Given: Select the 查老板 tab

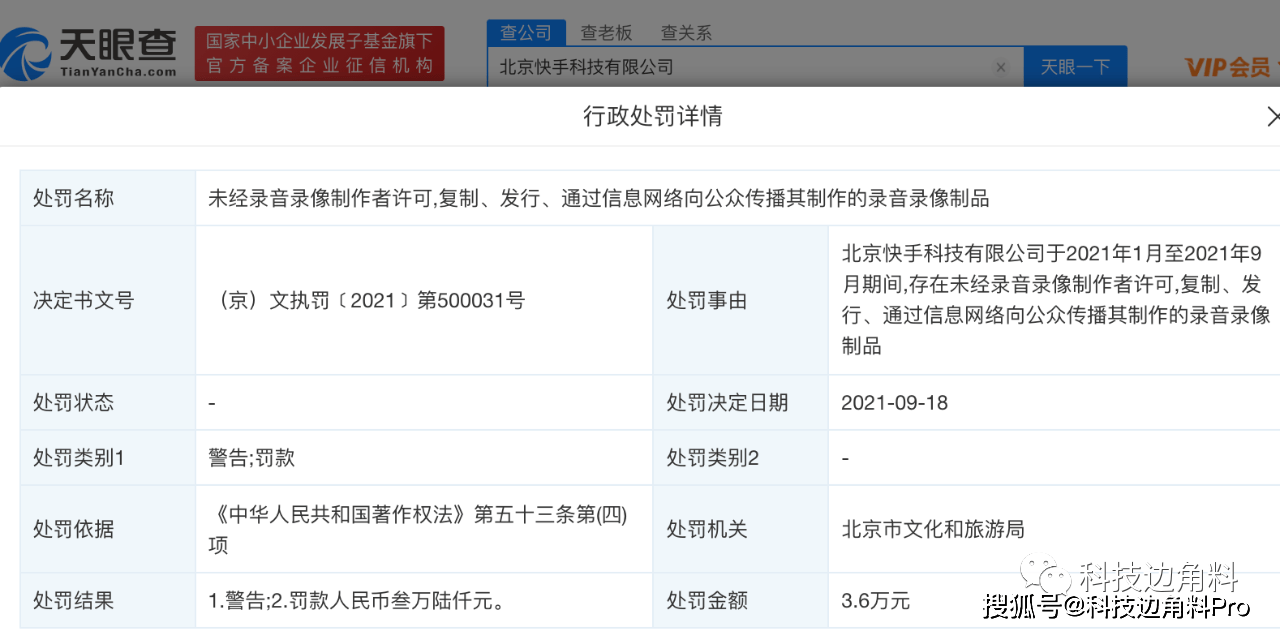Looking at the screenshot, I should [x=607, y=32].
